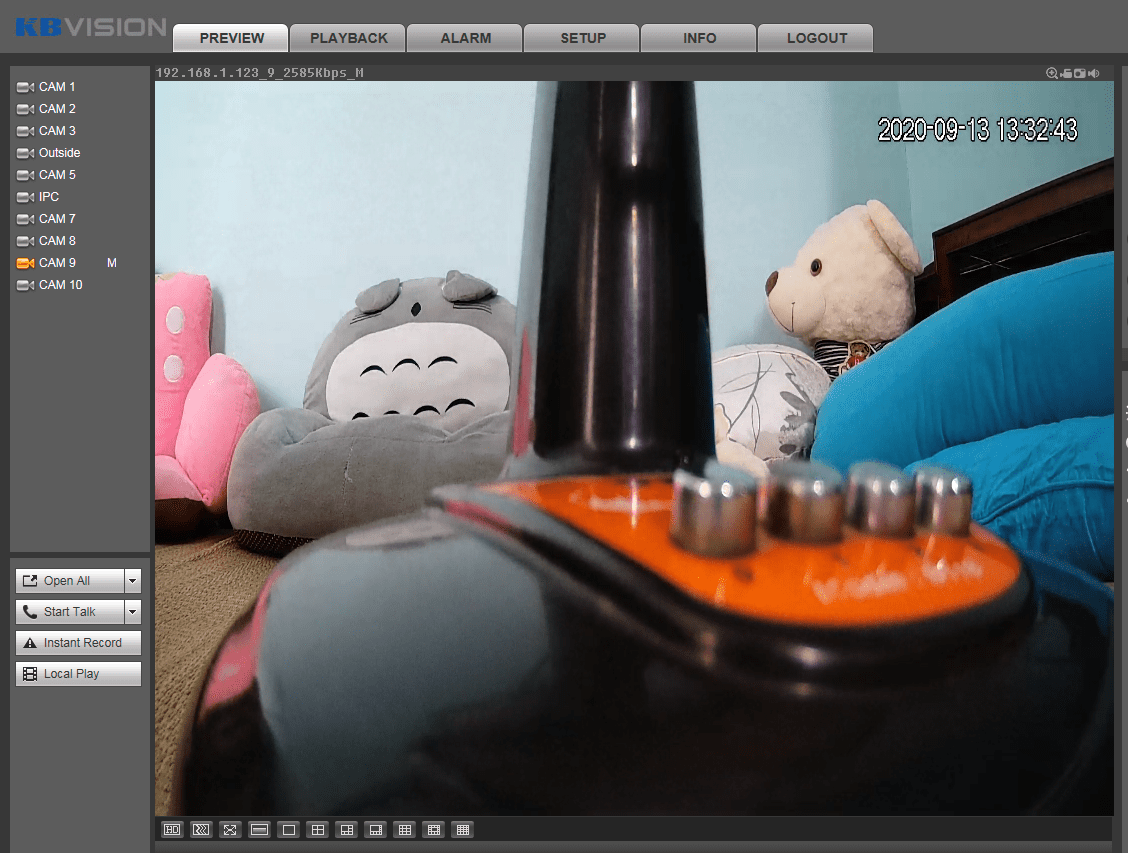The height and width of the screenshot is (853, 1128).
Task: Switch to the SETUP tab
Action: point(582,38)
